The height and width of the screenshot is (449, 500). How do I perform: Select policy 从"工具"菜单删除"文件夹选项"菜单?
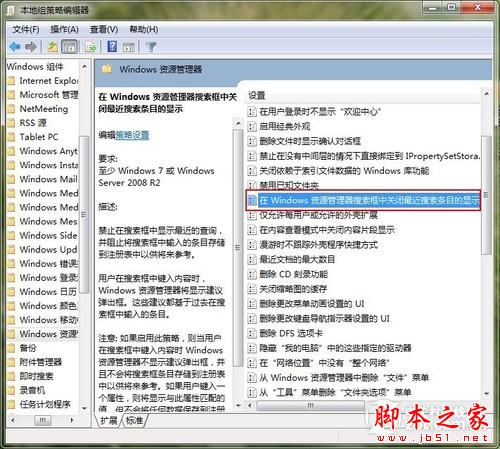pyautogui.click(x=335, y=392)
